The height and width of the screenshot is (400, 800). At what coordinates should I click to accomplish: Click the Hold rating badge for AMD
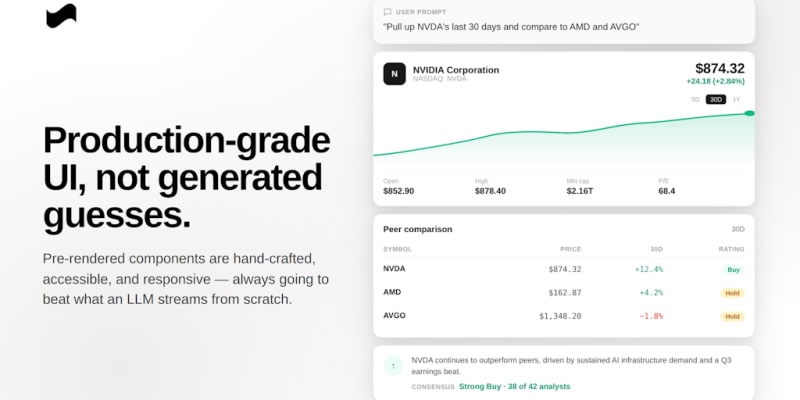point(732,293)
